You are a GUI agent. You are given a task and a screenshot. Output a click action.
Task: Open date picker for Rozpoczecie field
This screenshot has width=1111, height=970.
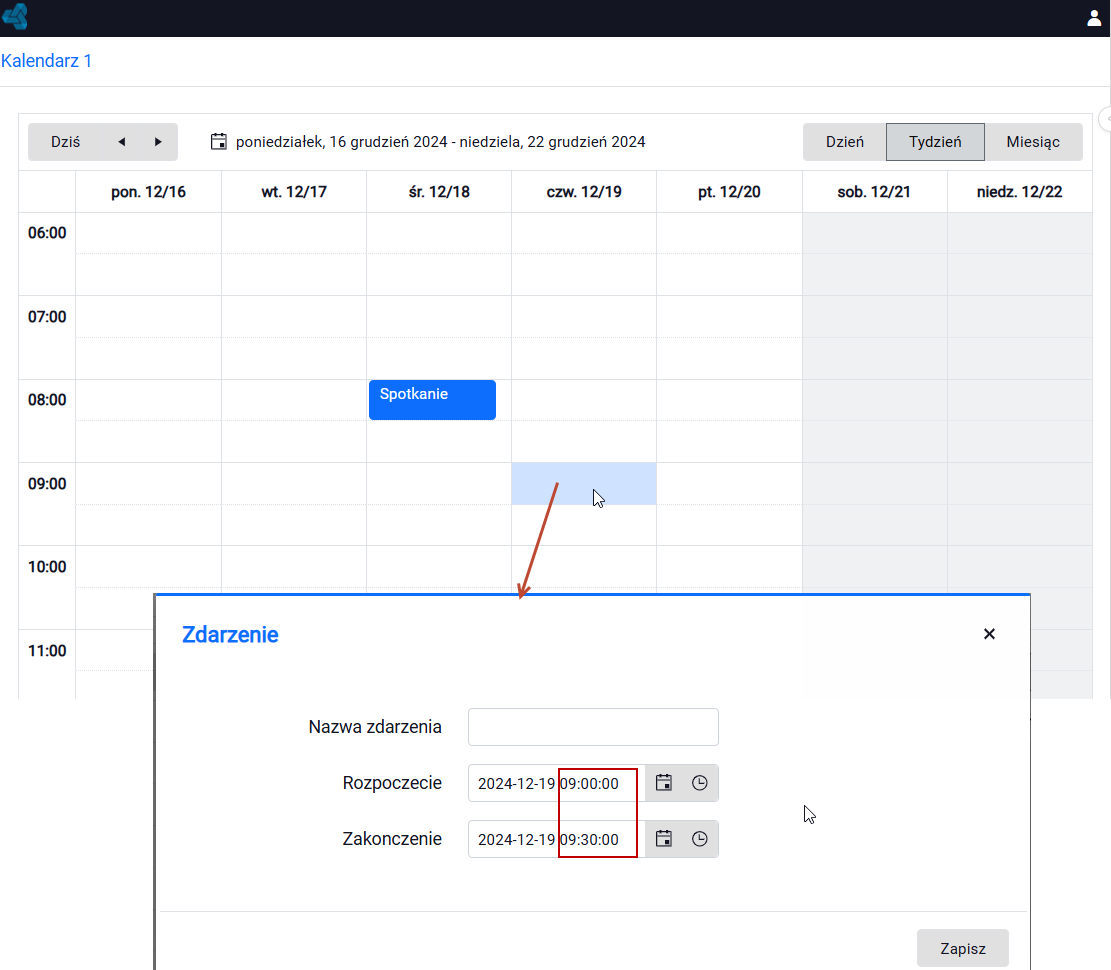(663, 783)
